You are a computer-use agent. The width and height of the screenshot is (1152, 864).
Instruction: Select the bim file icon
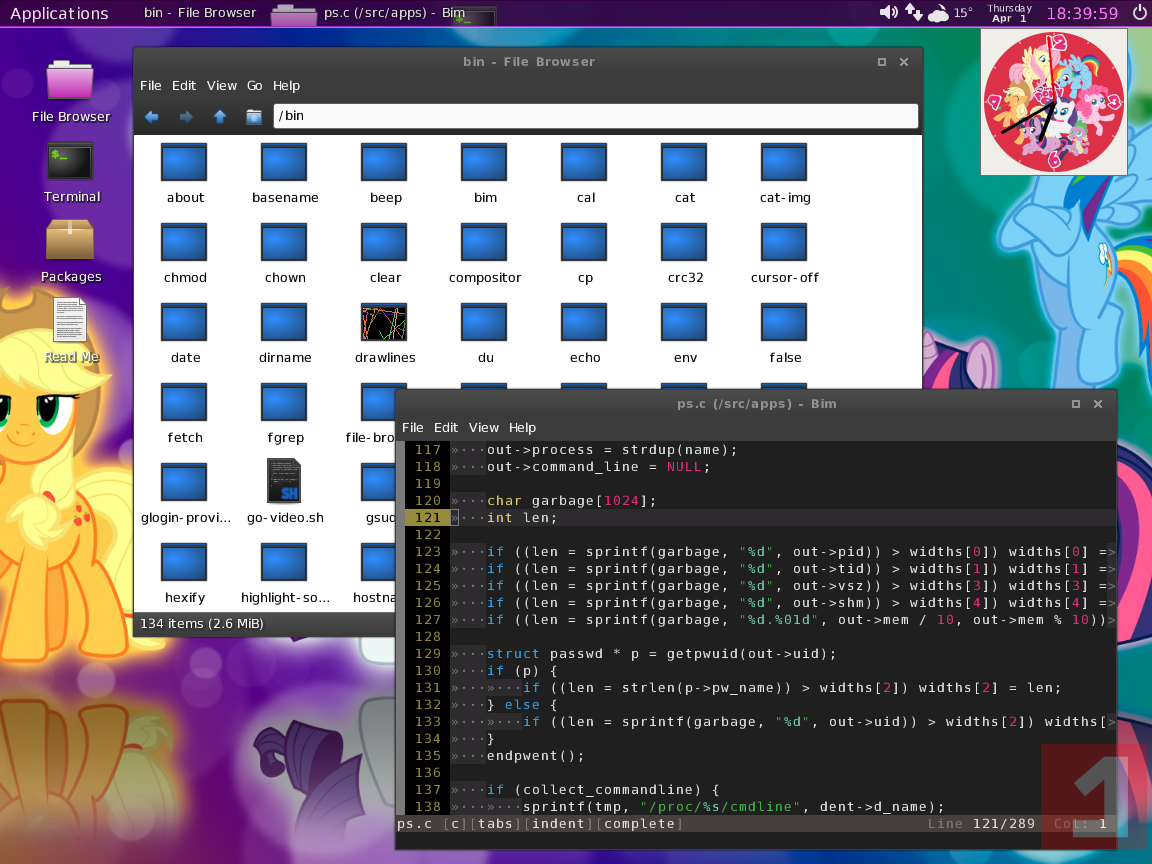(485, 163)
